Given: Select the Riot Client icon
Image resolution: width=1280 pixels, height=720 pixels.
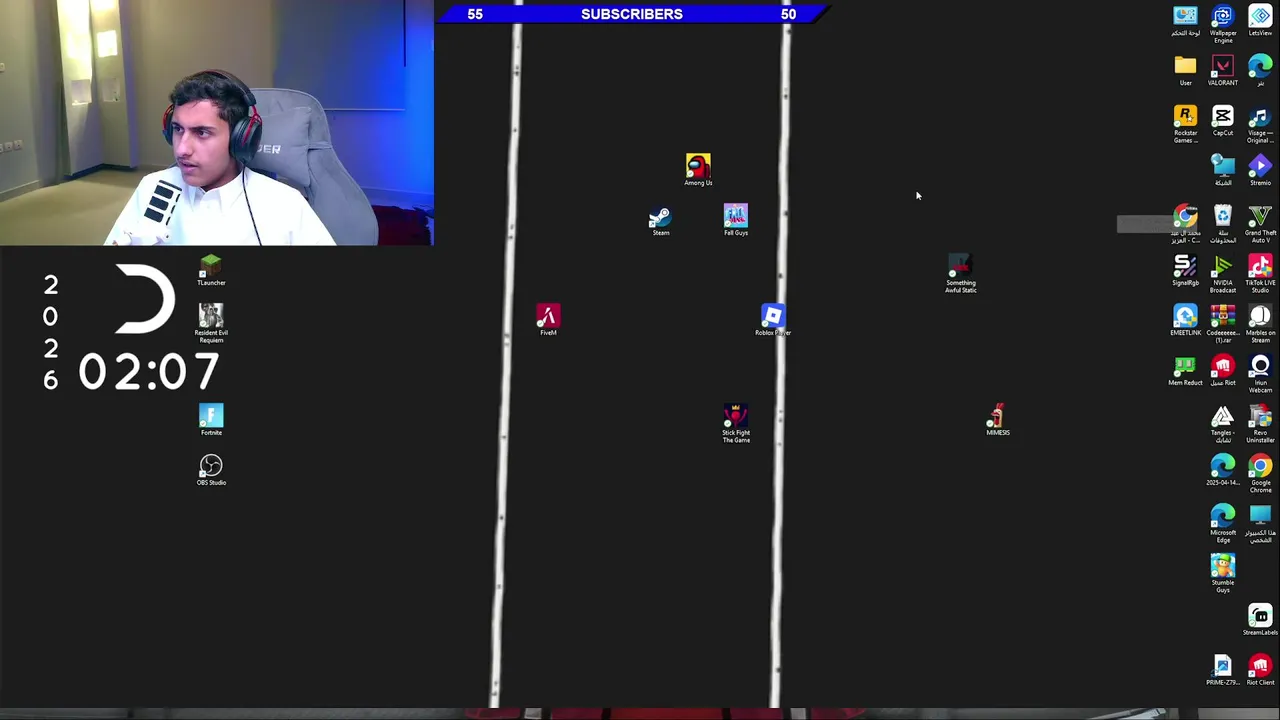Looking at the screenshot, I should coord(1260,670).
